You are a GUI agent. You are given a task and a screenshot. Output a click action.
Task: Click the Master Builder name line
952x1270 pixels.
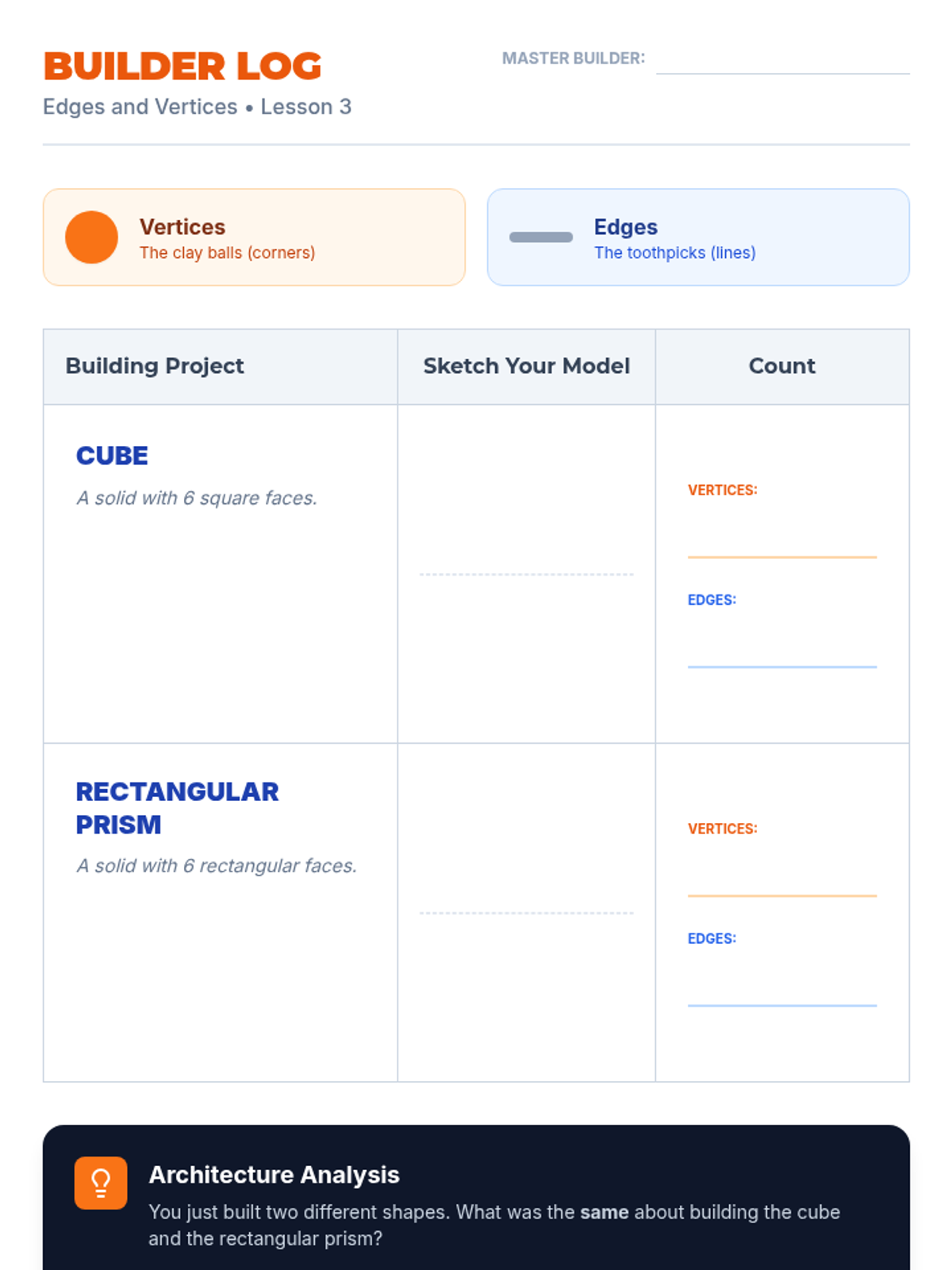pyautogui.click(x=782, y=63)
